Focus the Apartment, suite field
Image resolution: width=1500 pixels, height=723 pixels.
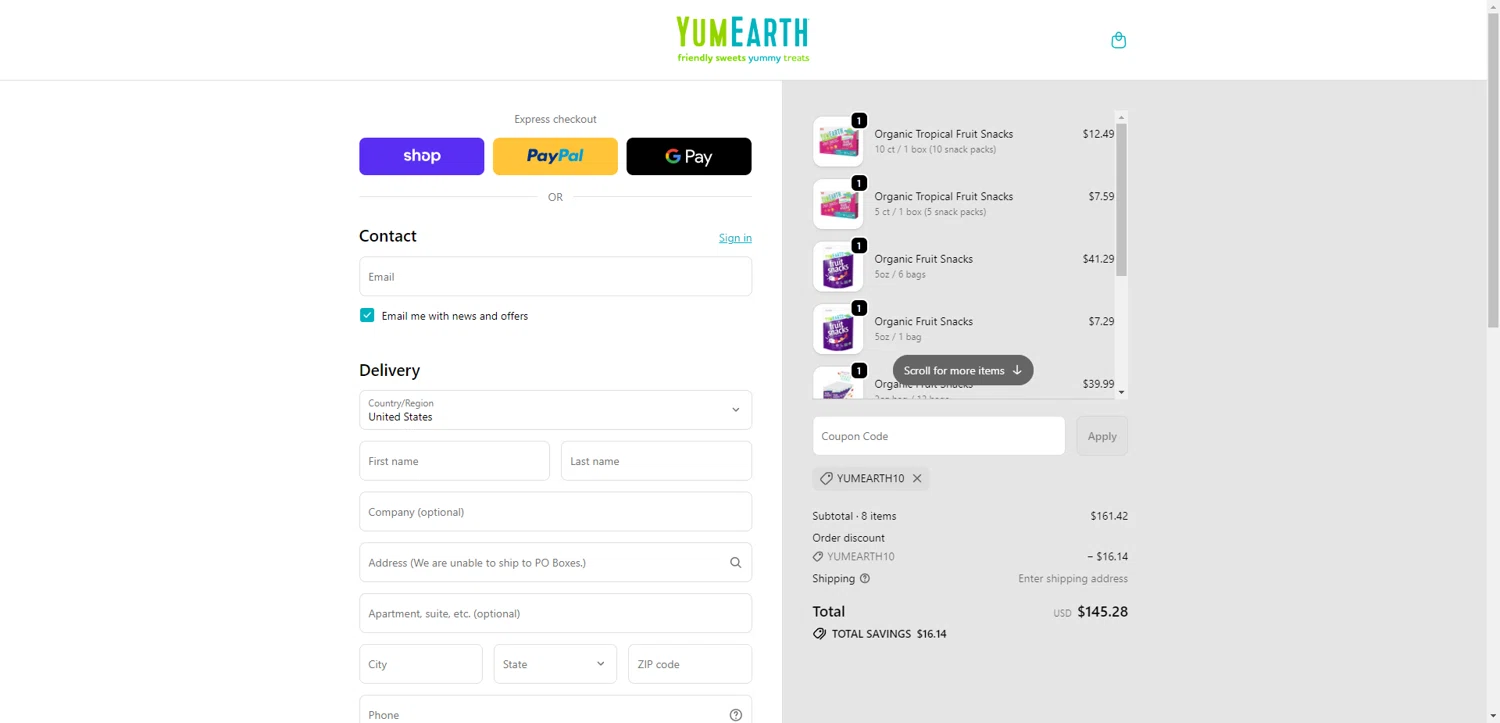coord(555,613)
